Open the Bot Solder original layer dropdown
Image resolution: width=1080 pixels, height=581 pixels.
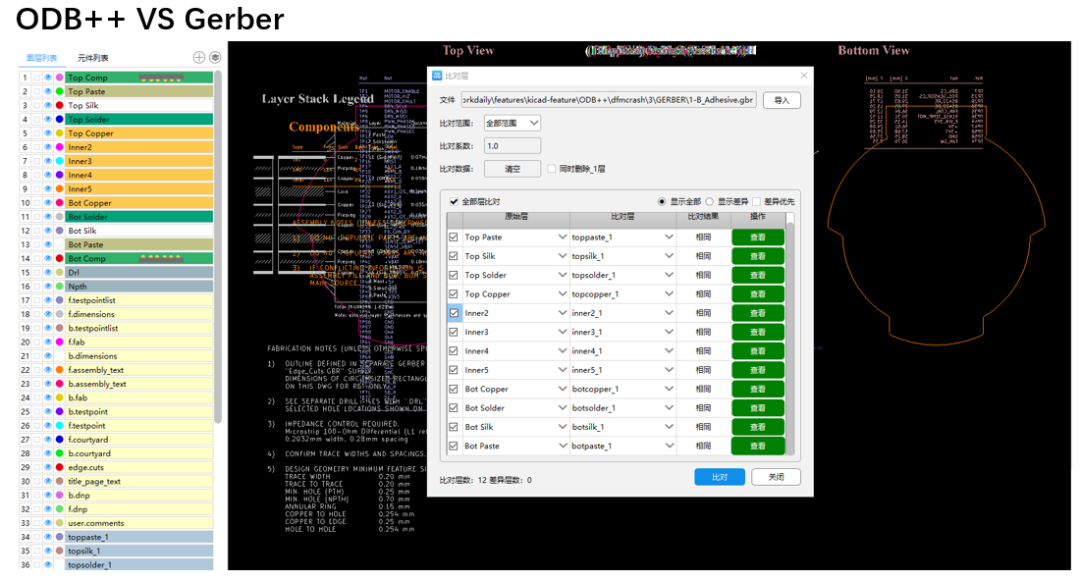pos(563,408)
